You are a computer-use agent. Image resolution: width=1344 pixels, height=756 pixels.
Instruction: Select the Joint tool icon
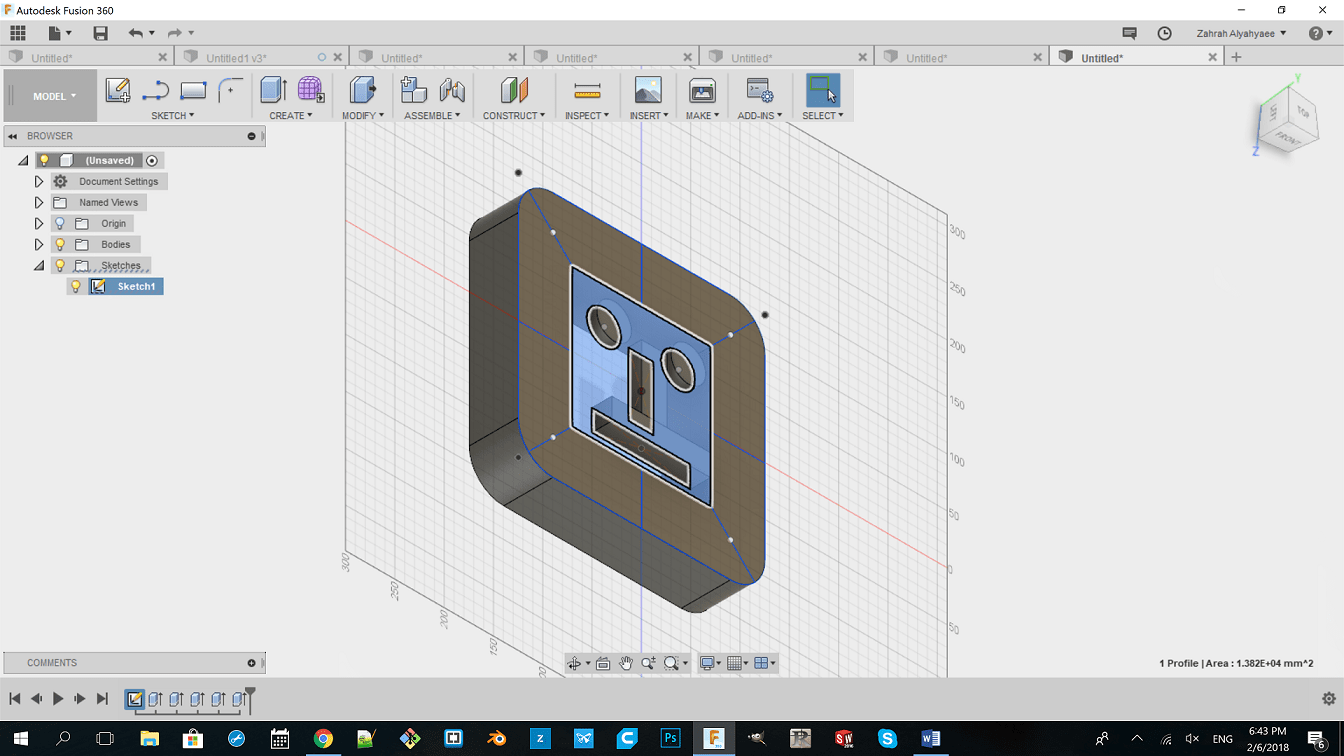pos(452,90)
